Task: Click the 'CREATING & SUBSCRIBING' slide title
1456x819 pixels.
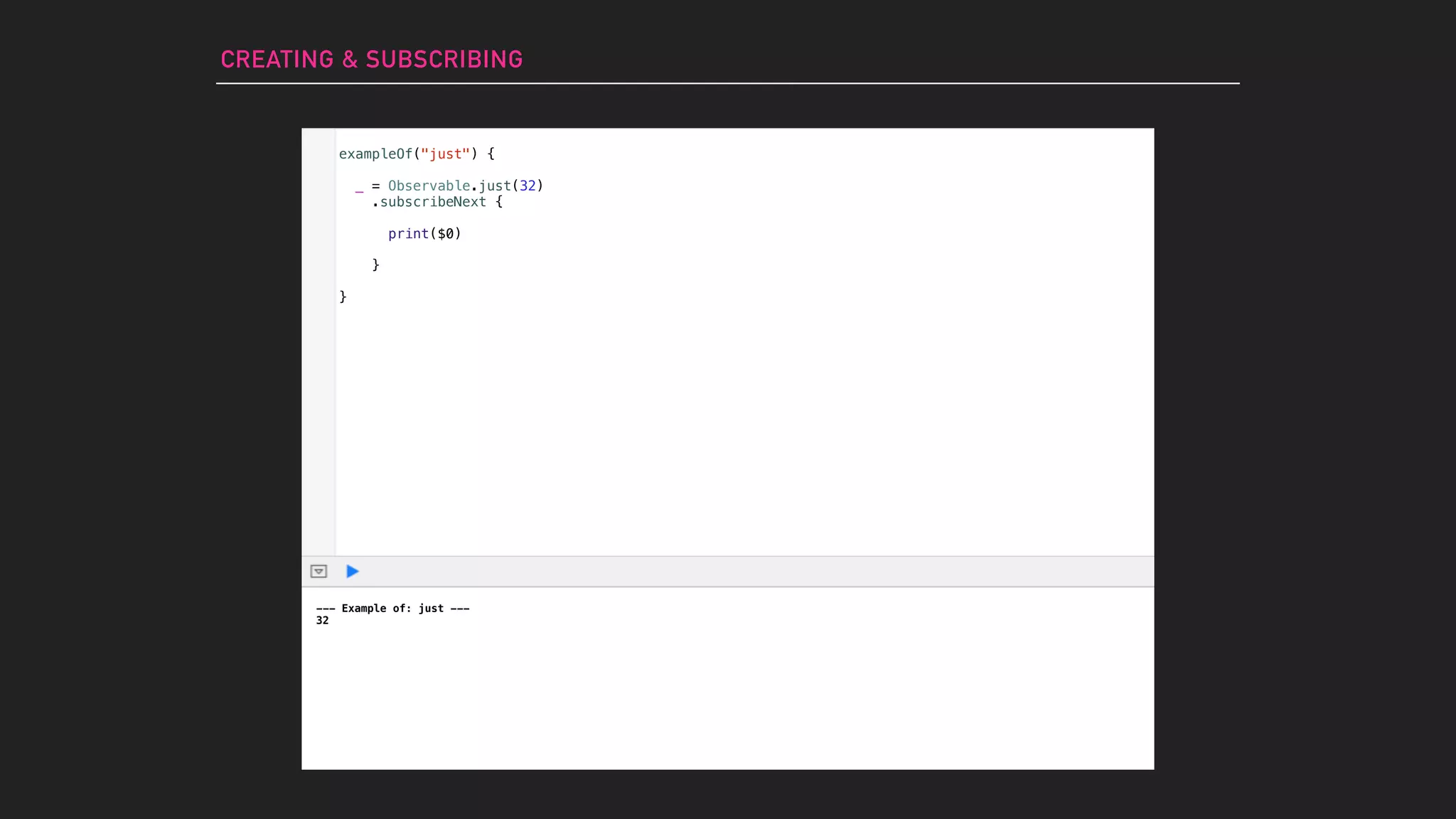Action: pyautogui.click(x=371, y=60)
